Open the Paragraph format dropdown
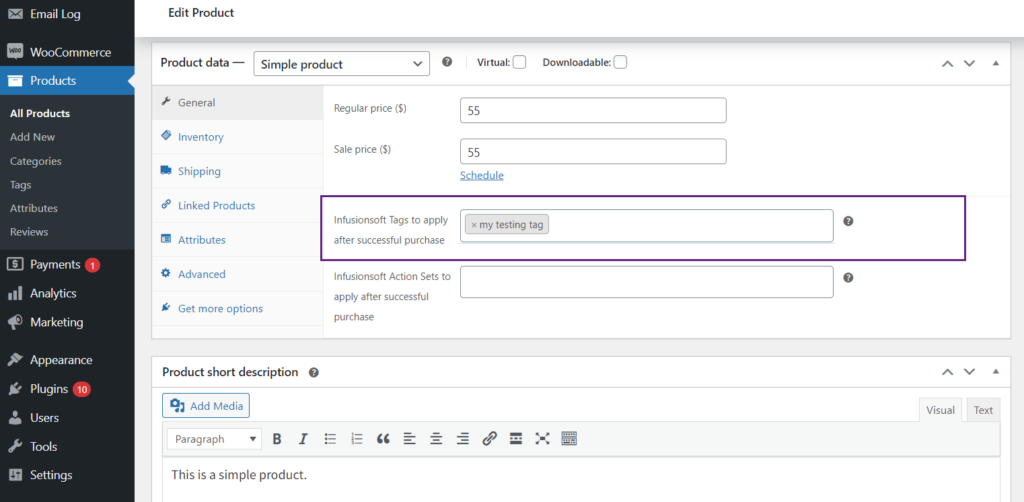1024x502 pixels. (214, 439)
